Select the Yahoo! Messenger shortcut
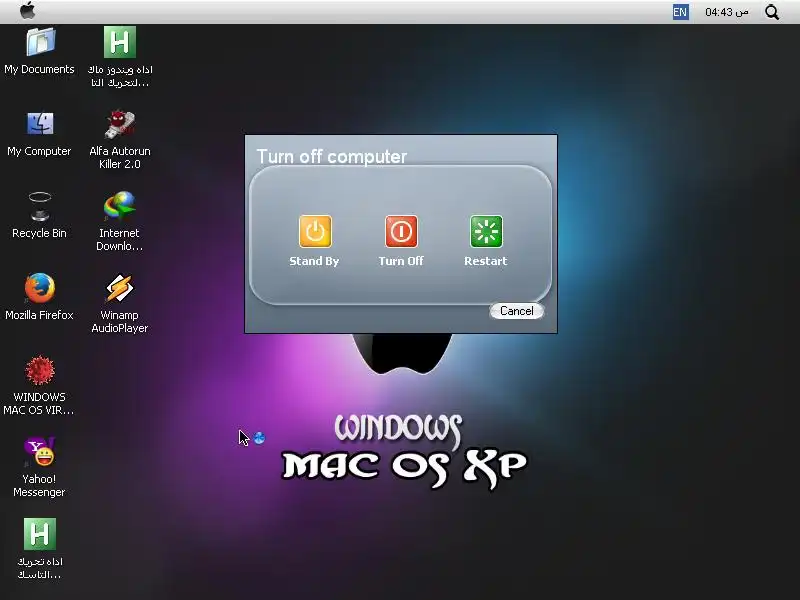Viewport: 800px width, 600px height. pyautogui.click(x=40, y=452)
